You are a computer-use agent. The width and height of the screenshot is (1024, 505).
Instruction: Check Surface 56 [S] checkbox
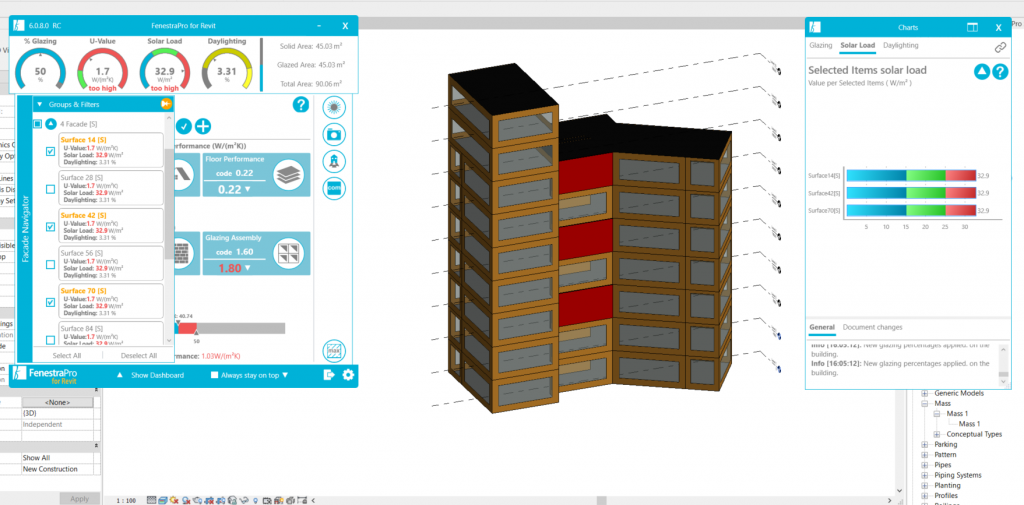tap(50, 265)
